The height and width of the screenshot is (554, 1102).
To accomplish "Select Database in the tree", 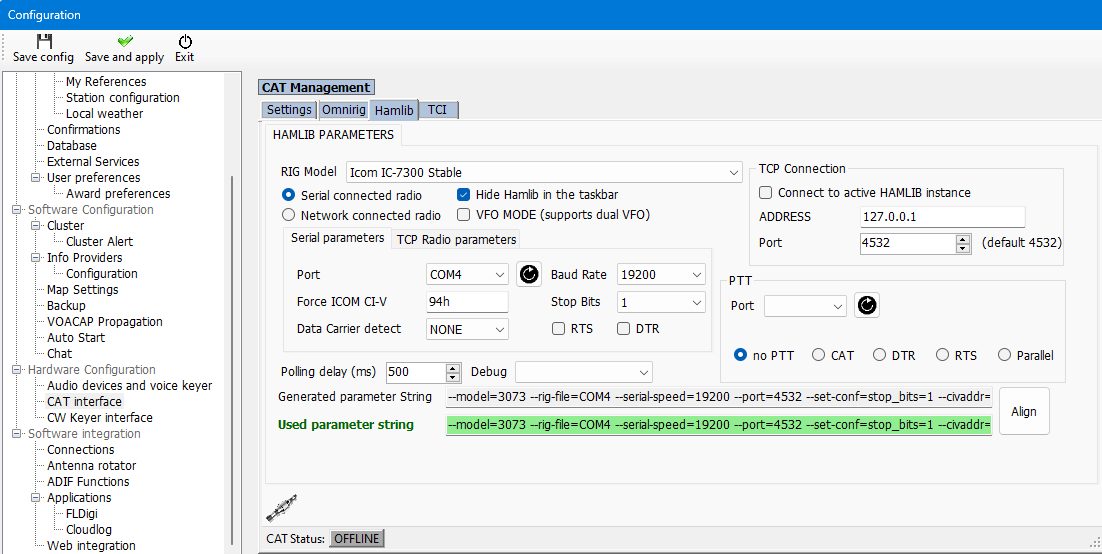I will tap(72, 146).
